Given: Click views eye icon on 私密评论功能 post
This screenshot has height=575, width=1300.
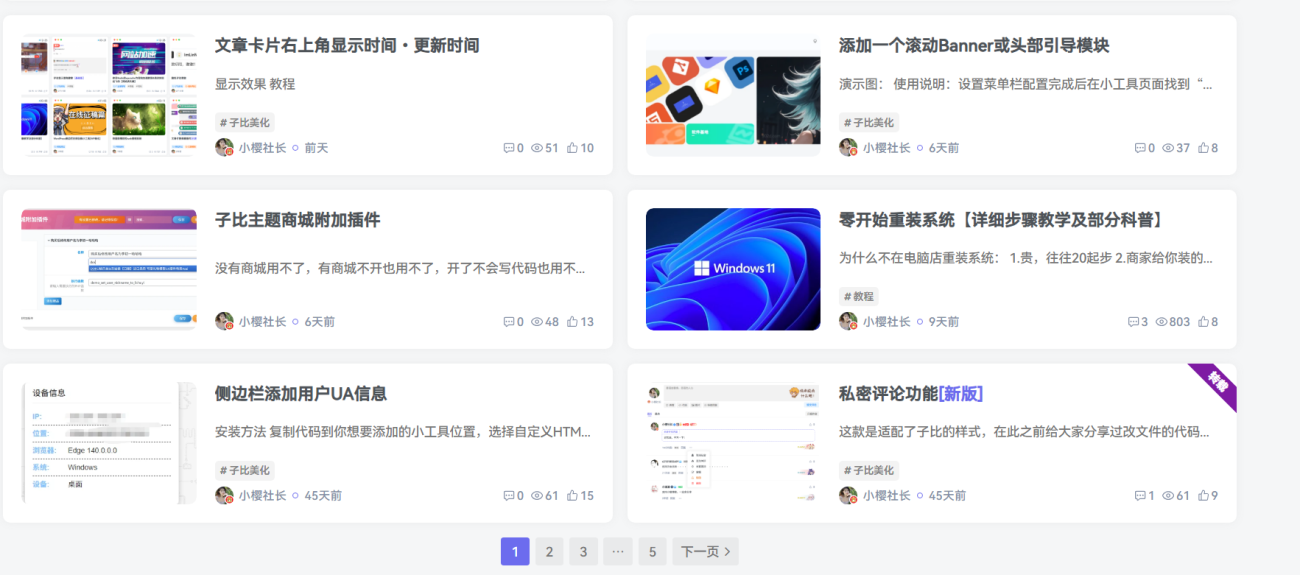Looking at the screenshot, I should pos(1168,496).
